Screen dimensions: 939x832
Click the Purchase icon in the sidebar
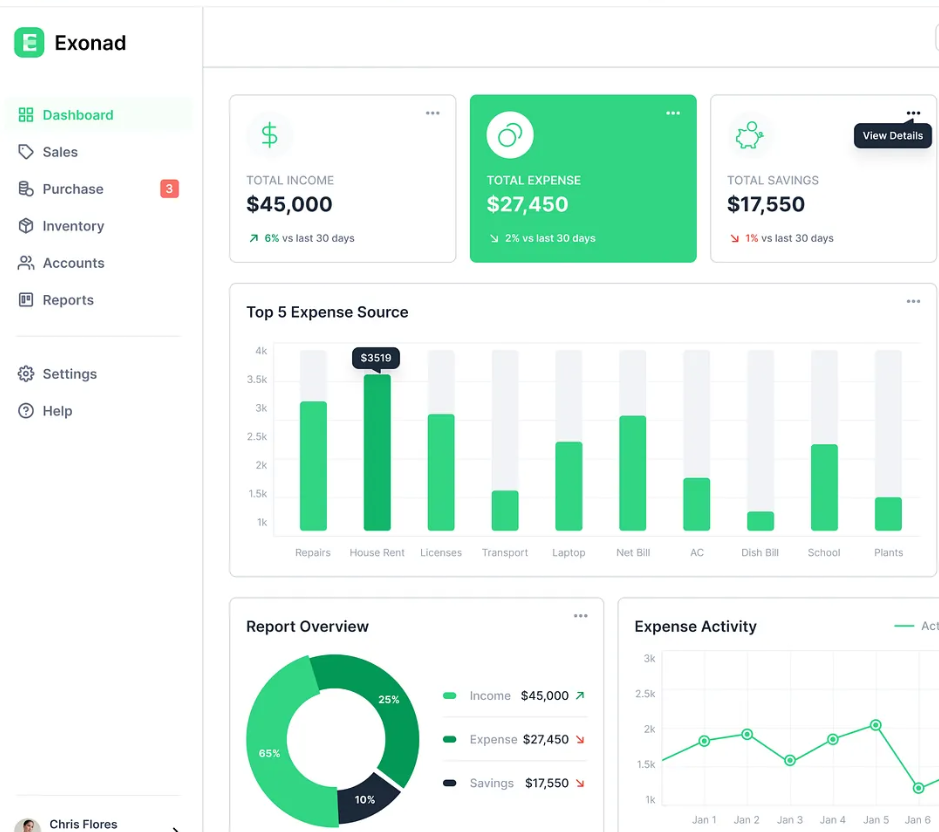[25, 188]
